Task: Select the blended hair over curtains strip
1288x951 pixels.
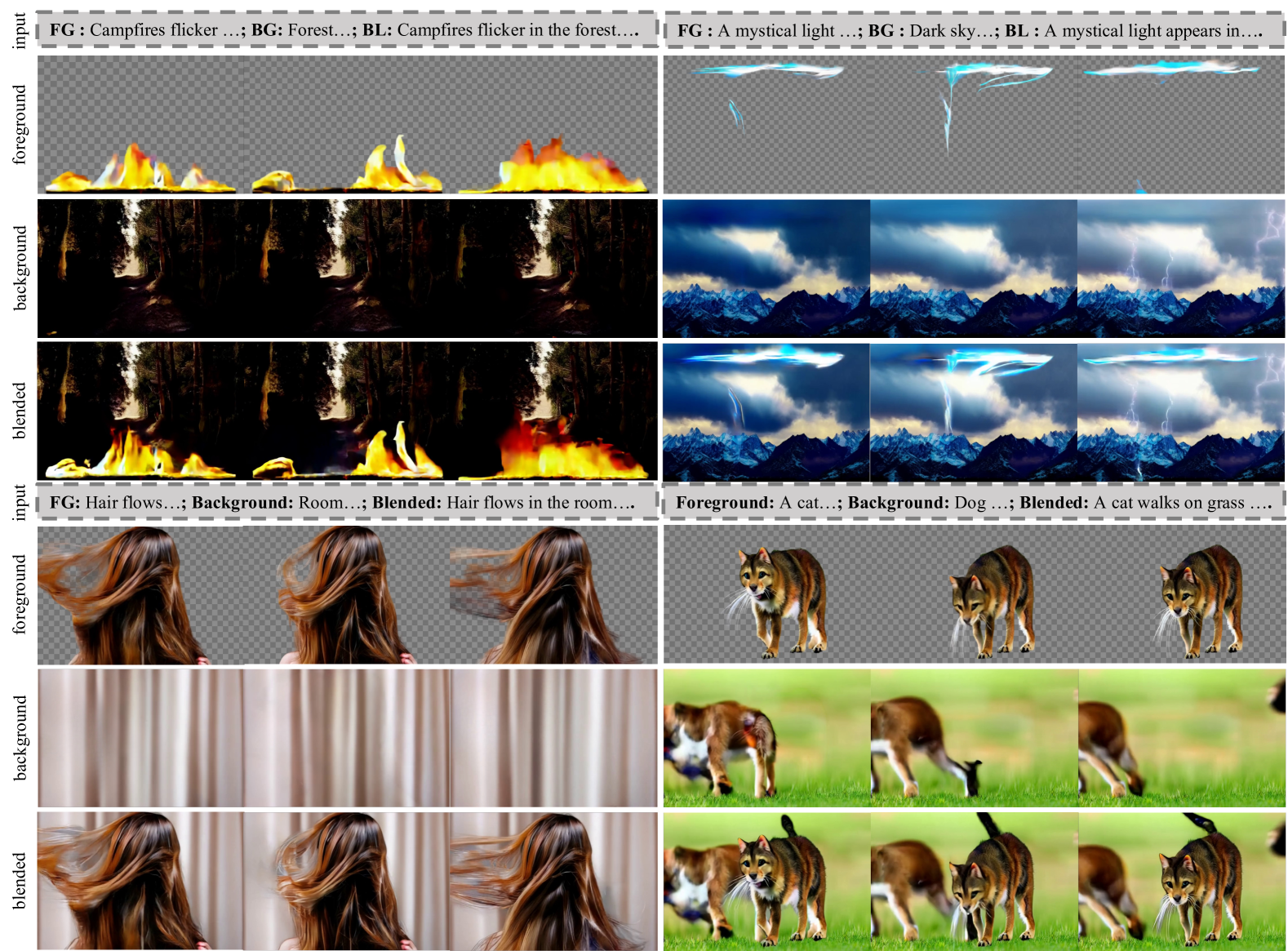Action: click(347, 881)
